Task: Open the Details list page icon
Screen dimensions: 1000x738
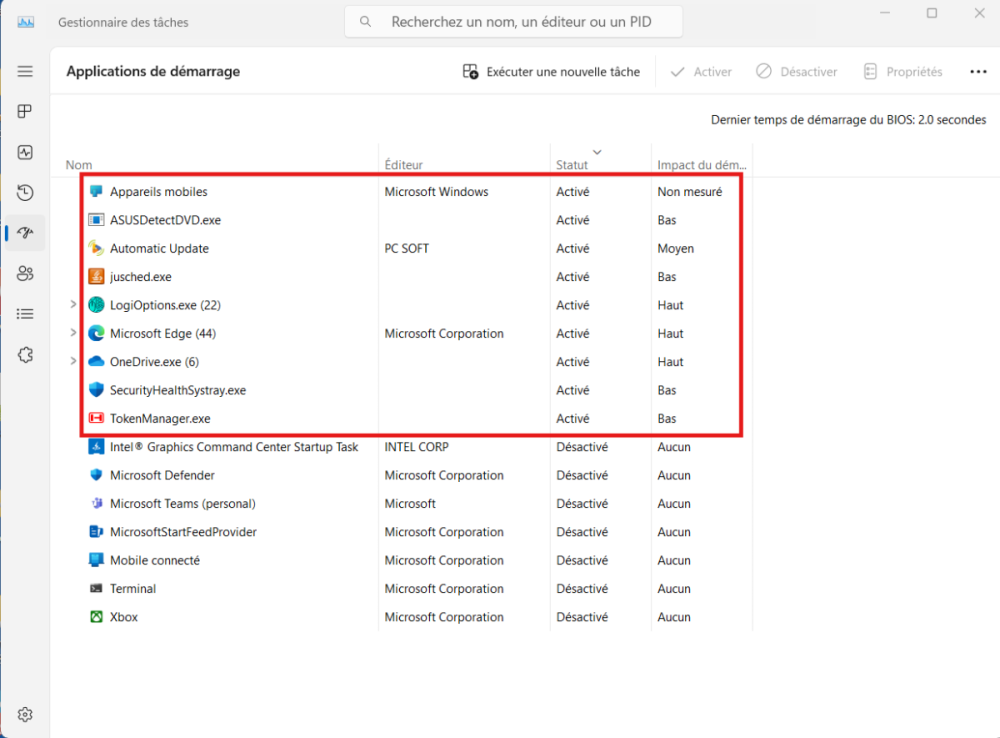Action: pyautogui.click(x=25, y=314)
